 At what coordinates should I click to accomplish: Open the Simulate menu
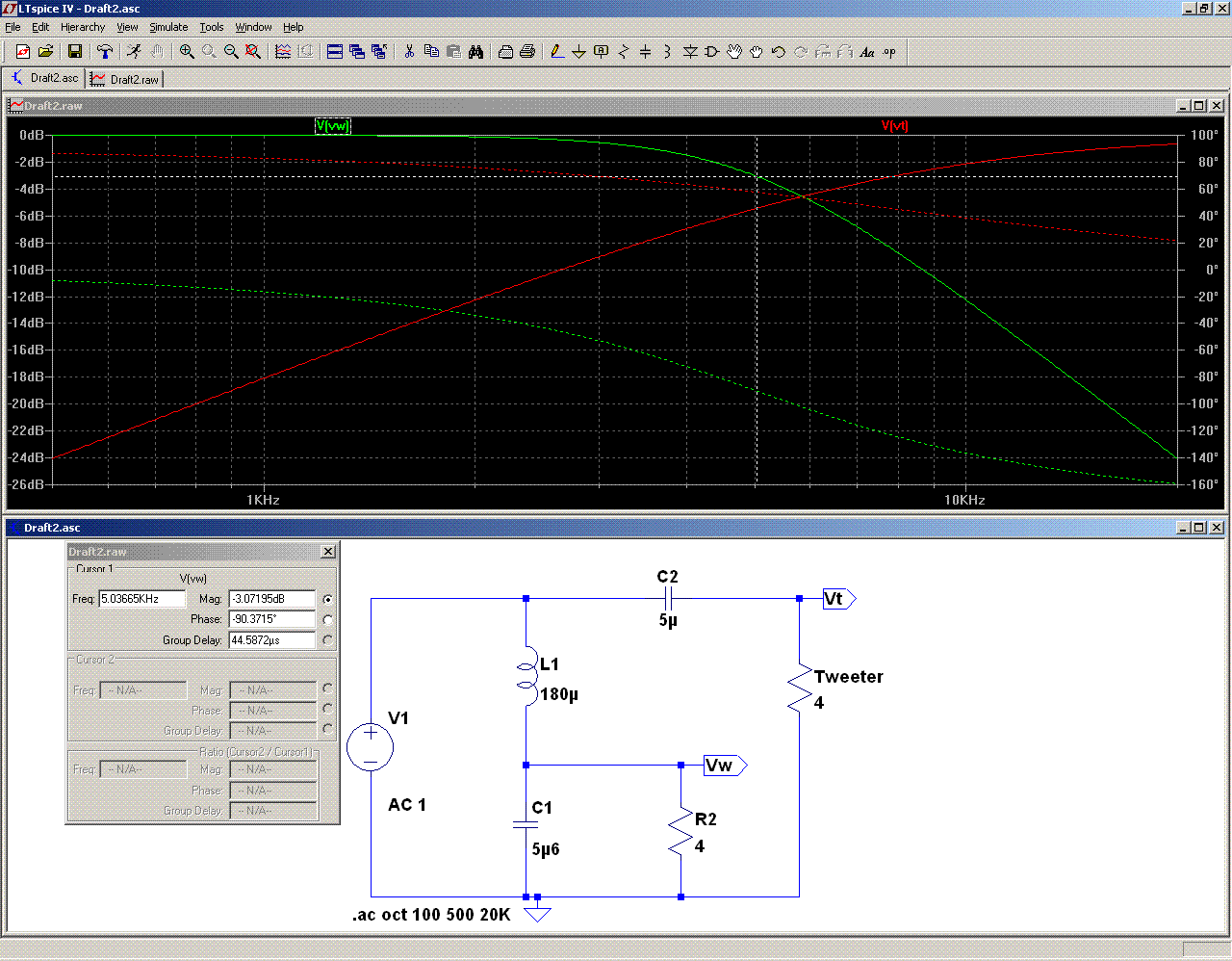tap(168, 27)
